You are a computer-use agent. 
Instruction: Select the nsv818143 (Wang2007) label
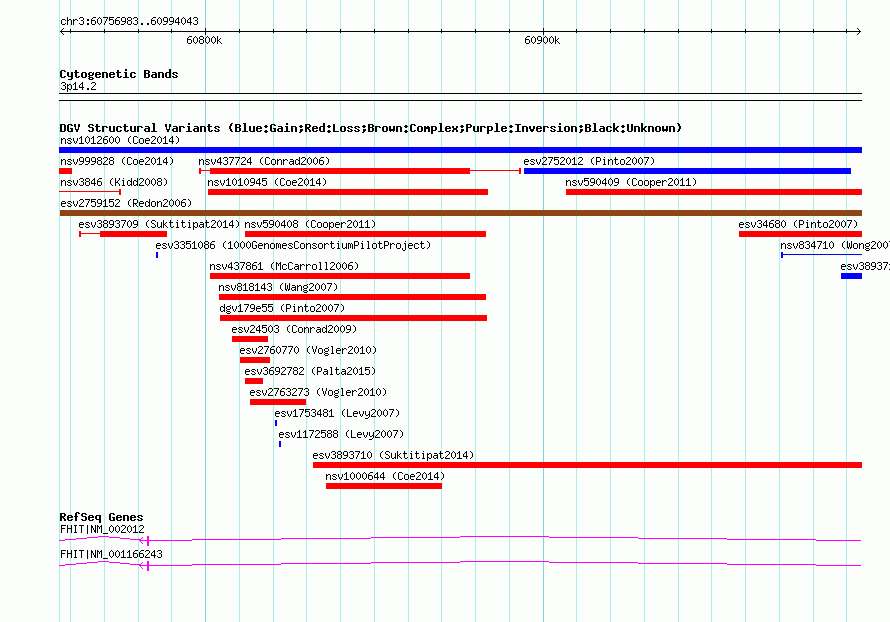coord(278,287)
